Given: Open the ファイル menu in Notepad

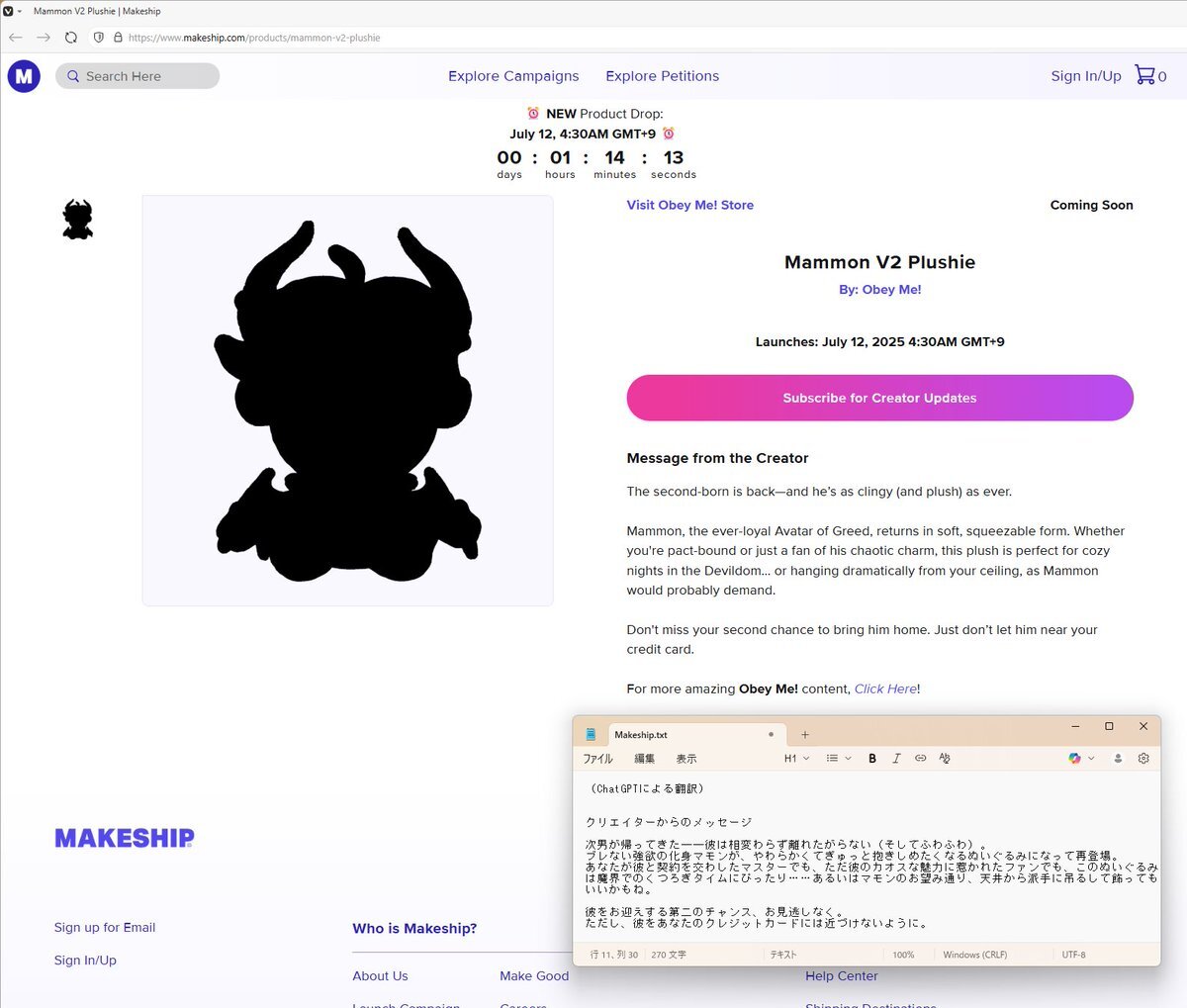Looking at the screenshot, I should click(x=597, y=759).
